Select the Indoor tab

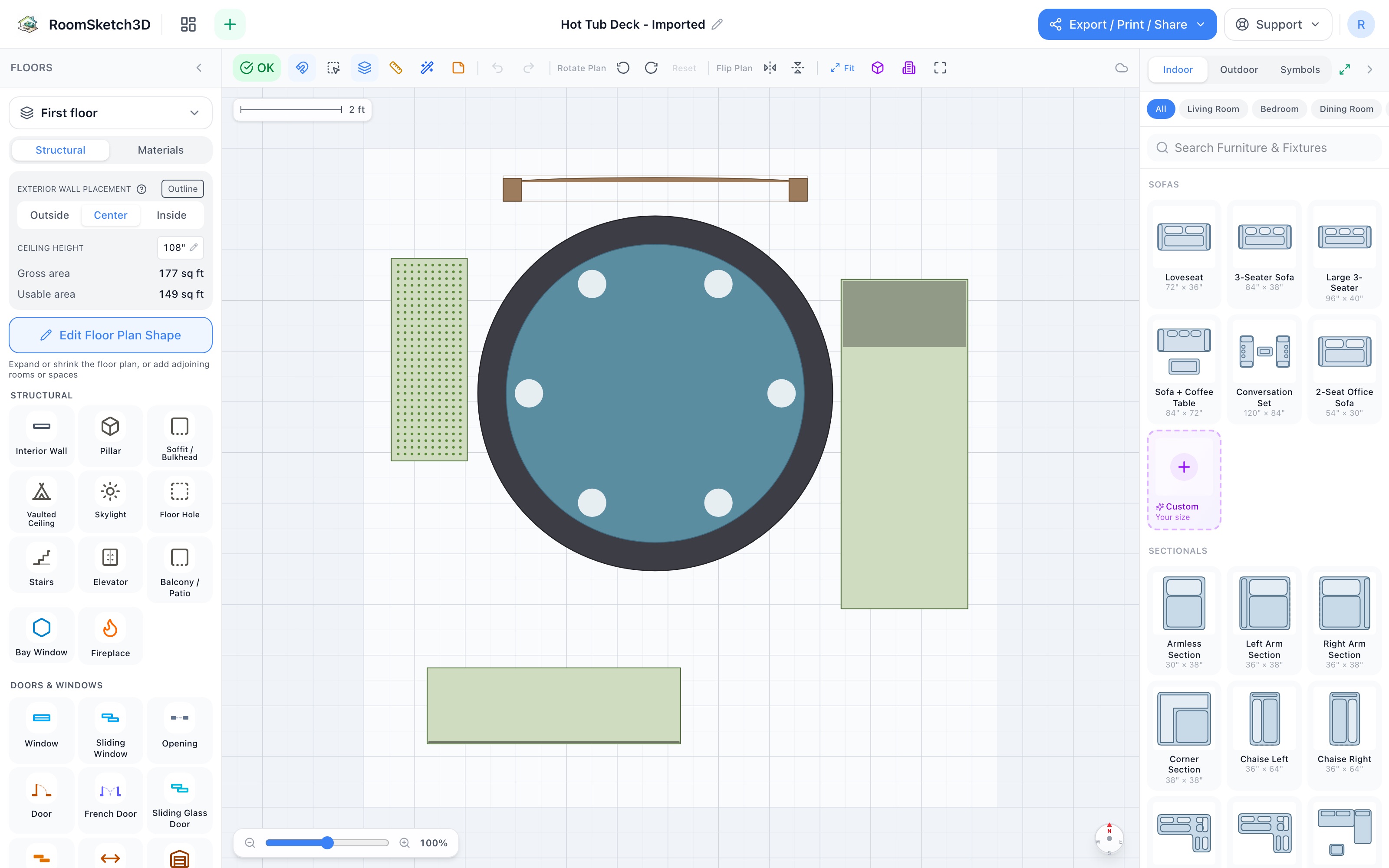[x=1178, y=69]
